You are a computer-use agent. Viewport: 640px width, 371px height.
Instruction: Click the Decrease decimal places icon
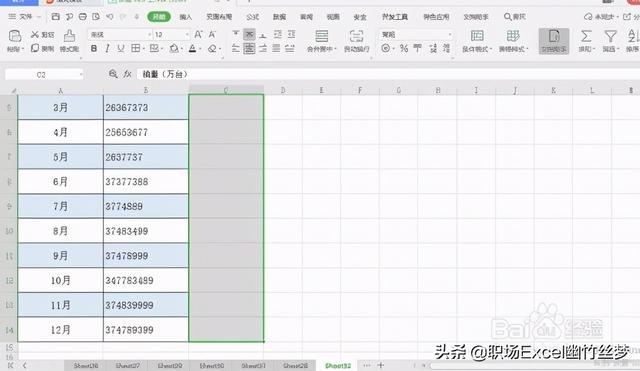click(x=447, y=49)
